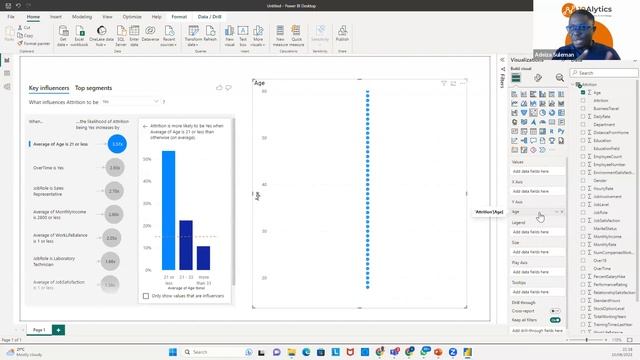The width and height of the screenshot is (640, 360).
Task: Click the Data pane Search box
Action: [x=604, y=73]
